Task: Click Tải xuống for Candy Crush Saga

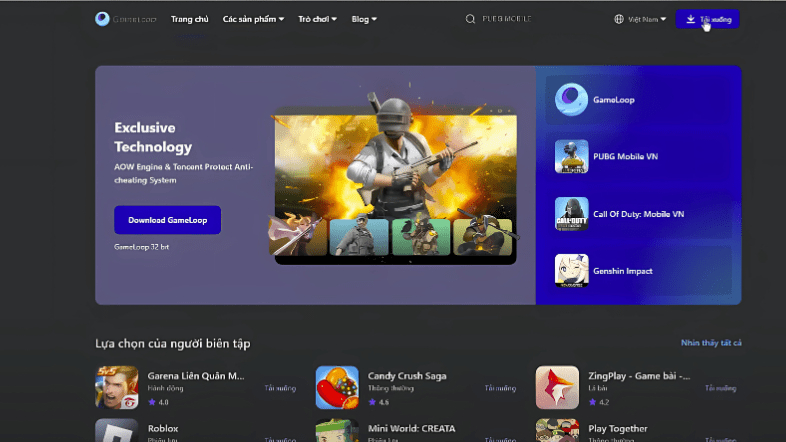Action: 500,388
